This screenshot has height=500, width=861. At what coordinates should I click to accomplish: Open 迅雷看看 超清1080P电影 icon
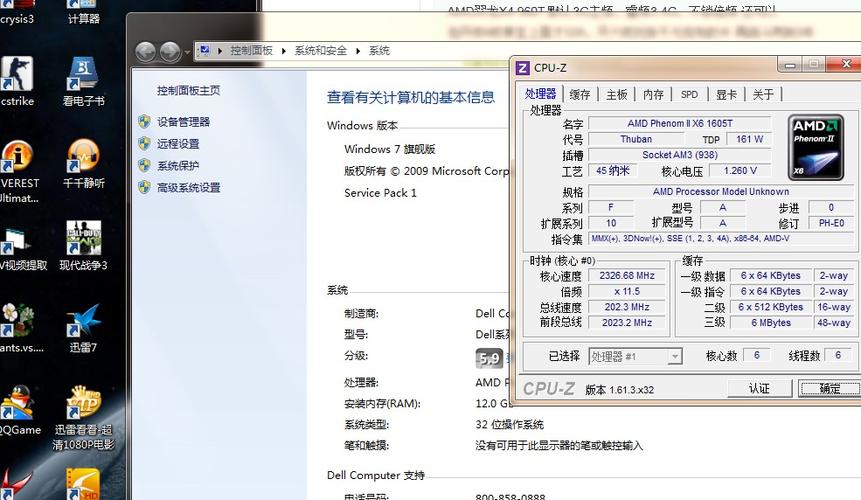83,417
